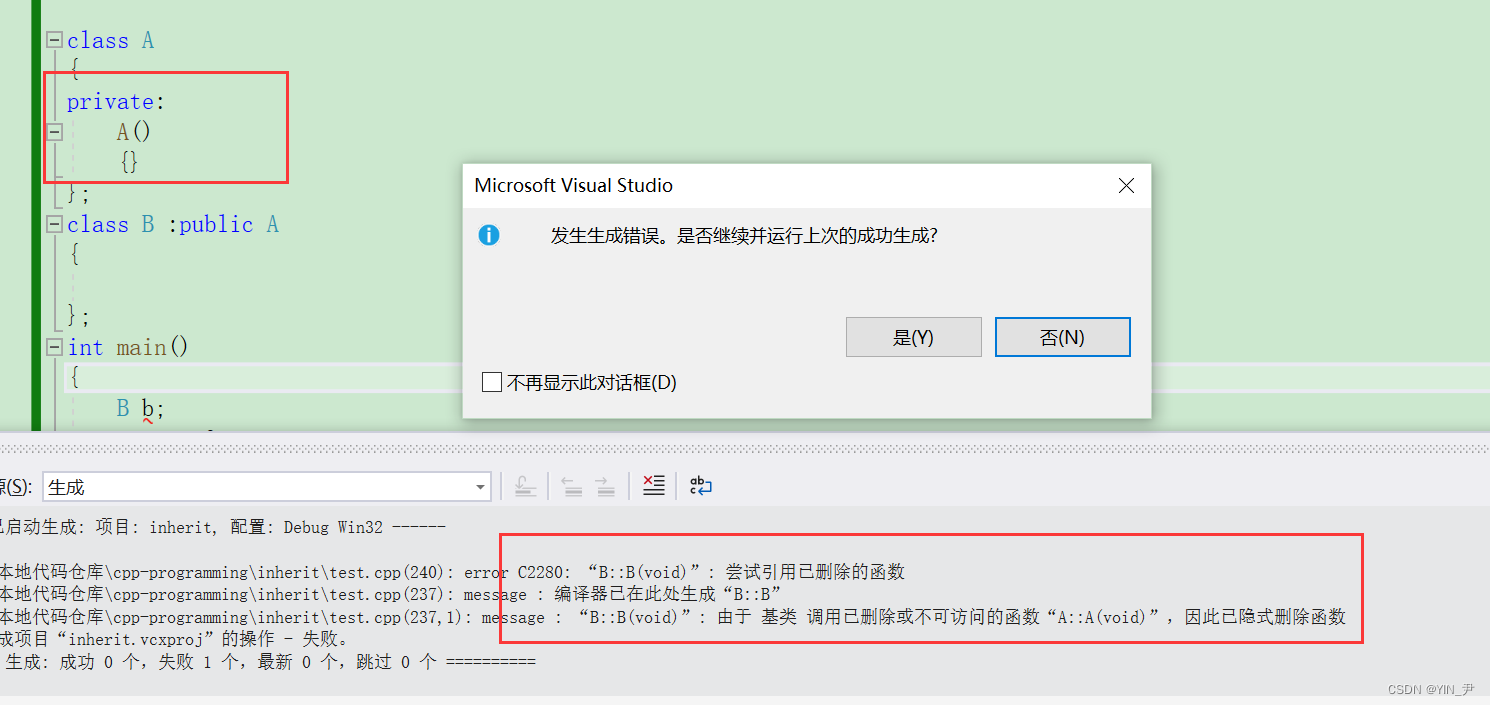Viewport: 1490px width, 705px height.
Task: Click the Go to Next Message icon
Action: [604, 486]
